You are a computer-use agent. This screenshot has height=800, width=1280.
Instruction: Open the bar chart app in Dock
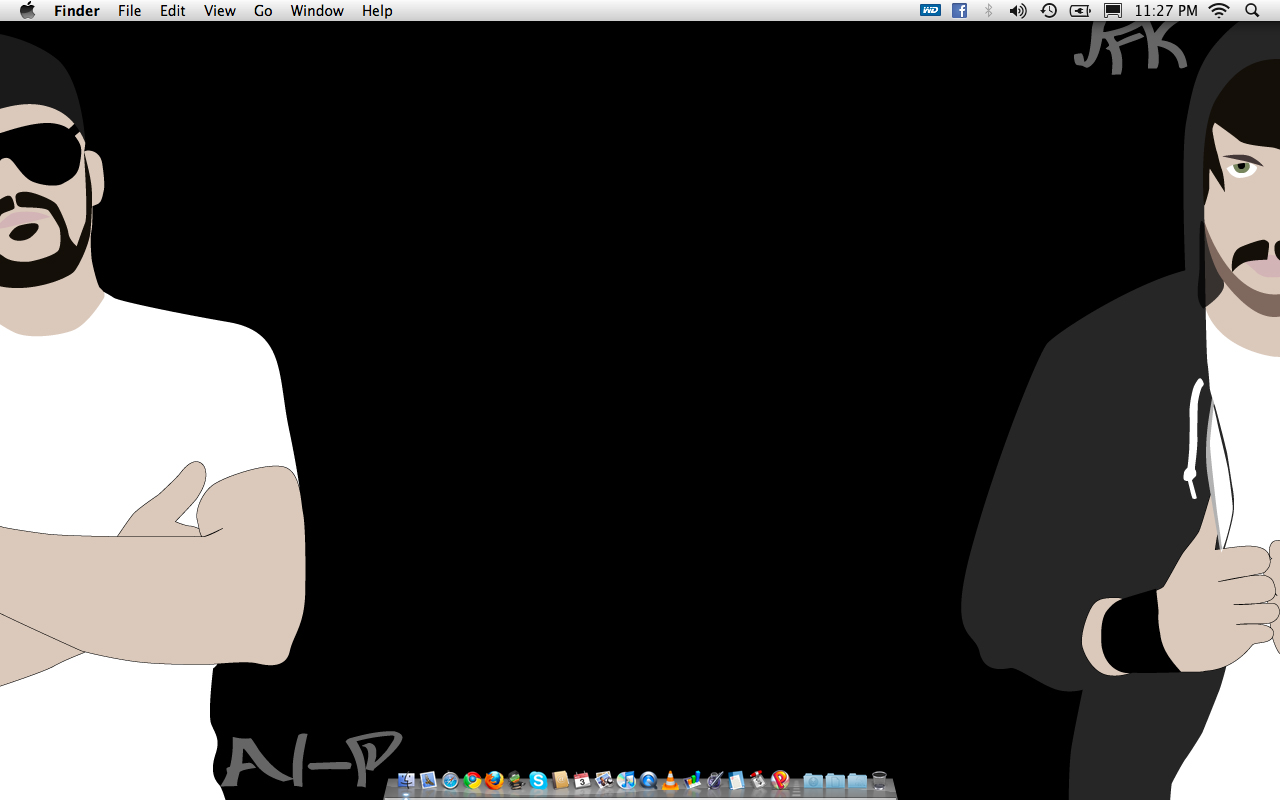693,780
